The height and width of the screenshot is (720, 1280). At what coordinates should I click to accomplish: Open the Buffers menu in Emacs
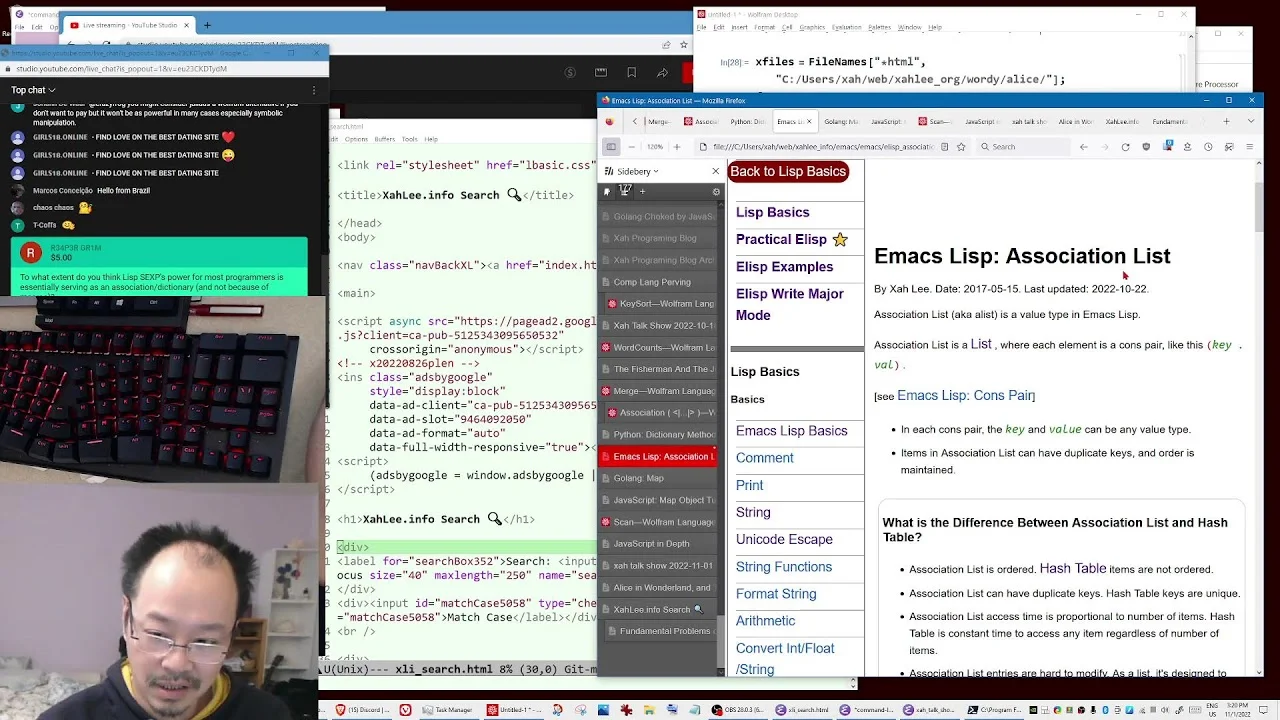coord(384,139)
